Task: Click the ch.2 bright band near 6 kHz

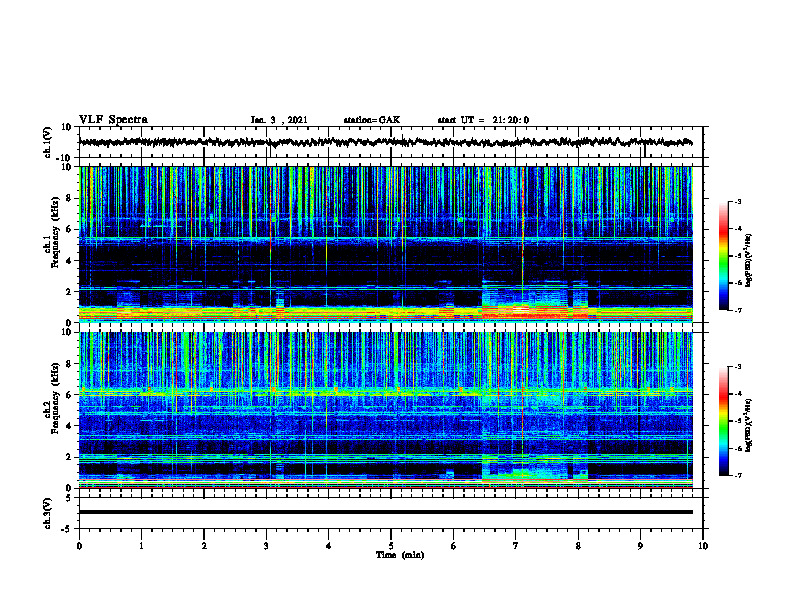Action: (386, 391)
